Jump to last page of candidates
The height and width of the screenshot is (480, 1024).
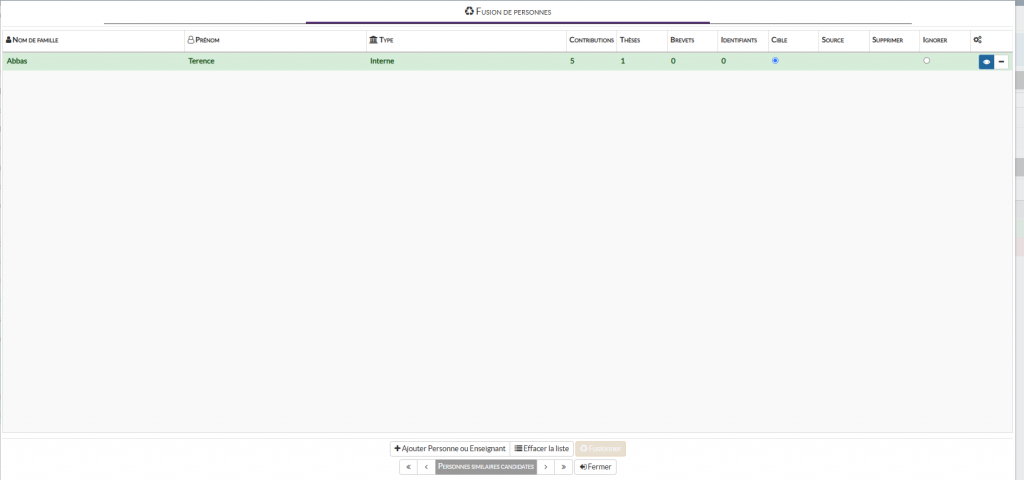(564, 467)
